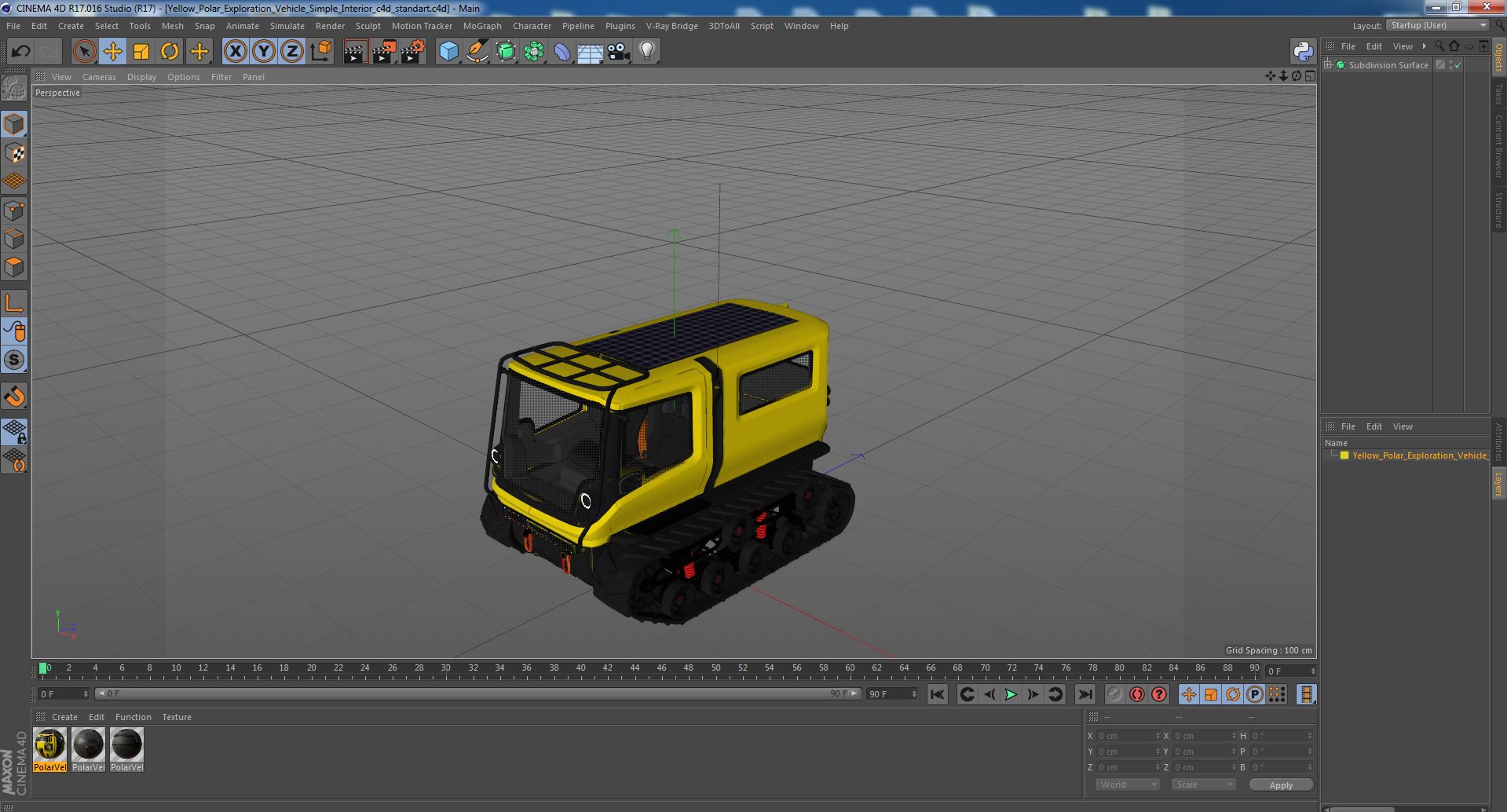Open the V-Ray Bridge menu
Viewport: 1507px width, 812px height.
(x=671, y=26)
